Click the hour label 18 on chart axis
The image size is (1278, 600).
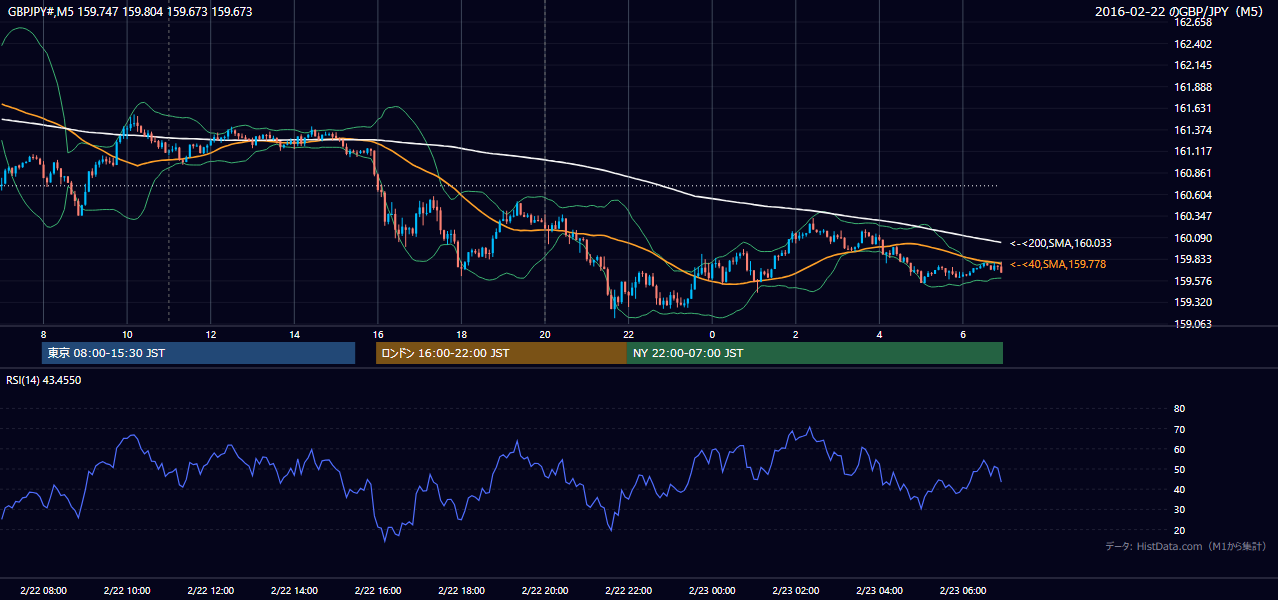pyautogui.click(x=461, y=334)
